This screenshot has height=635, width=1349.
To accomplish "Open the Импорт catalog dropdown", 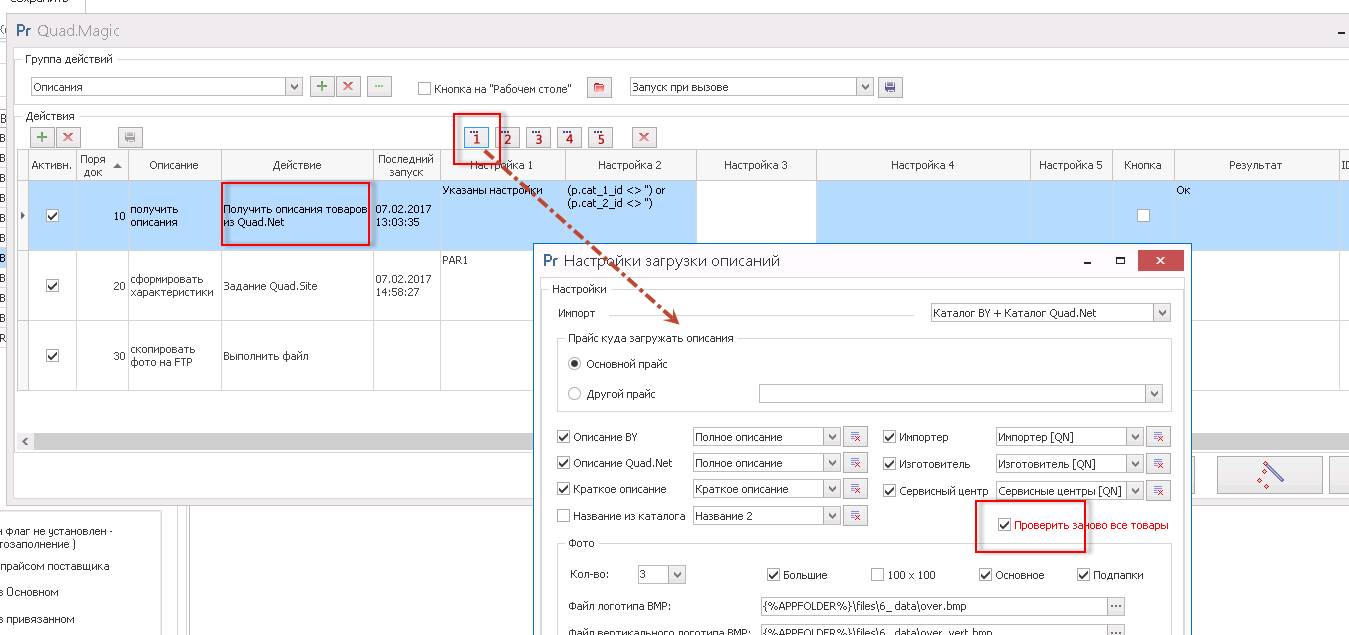I will point(1161,313).
